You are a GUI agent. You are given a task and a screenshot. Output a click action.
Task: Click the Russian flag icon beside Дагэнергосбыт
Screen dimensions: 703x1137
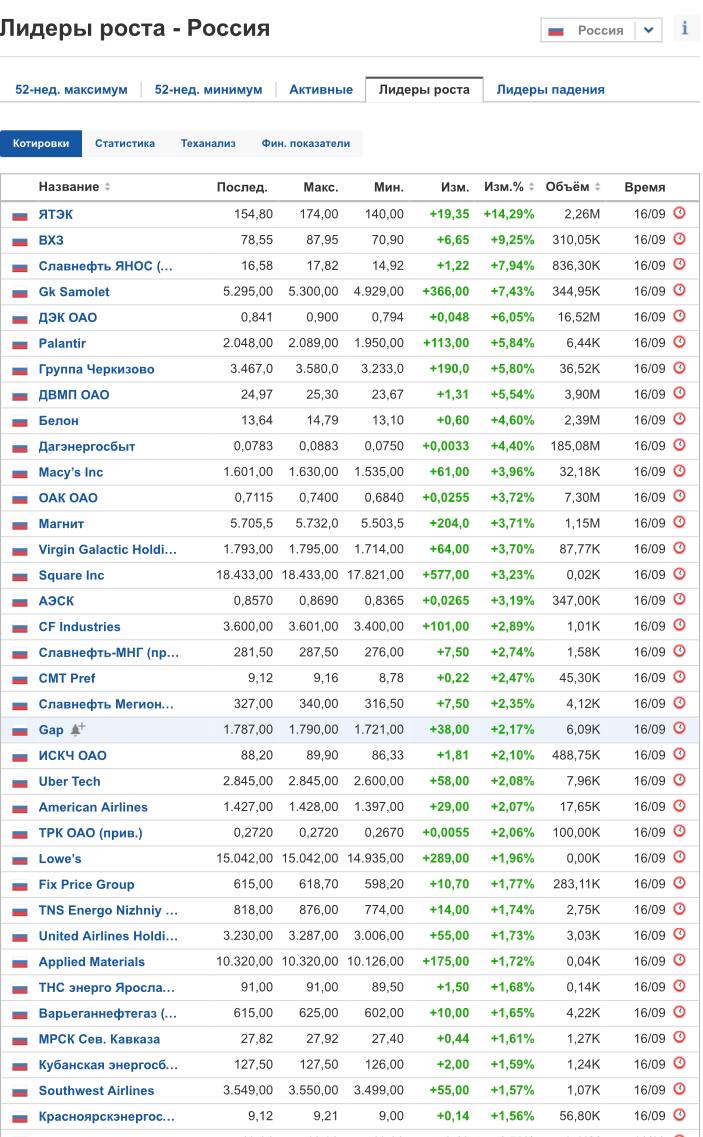[x=20, y=448]
